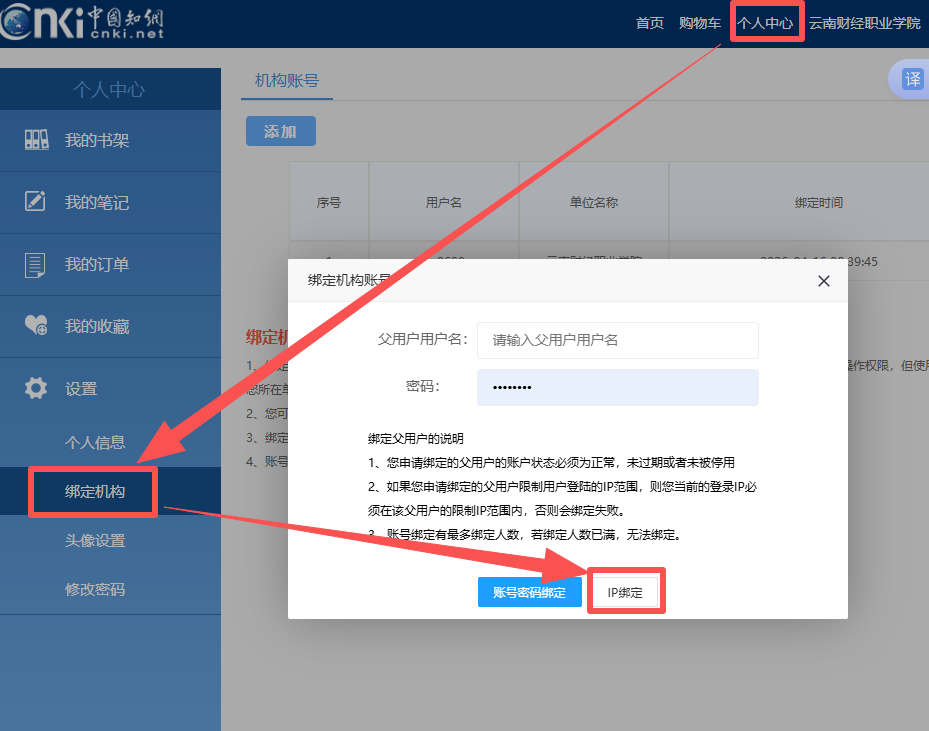Click the IP绑定 button

pyautogui.click(x=625, y=593)
